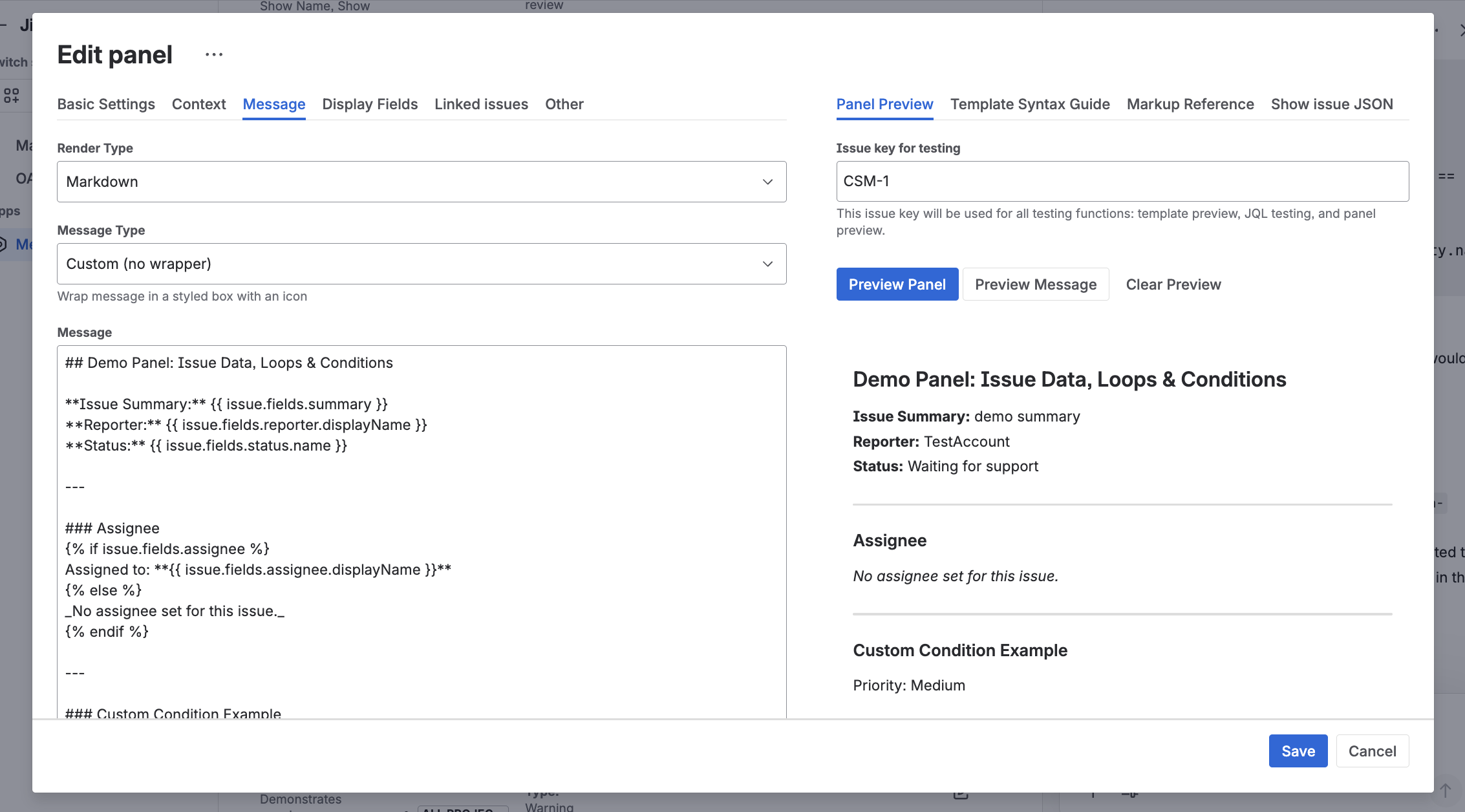Open the Template Syntax Guide tab
Screen dimensions: 1465x812
tap(1030, 104)
